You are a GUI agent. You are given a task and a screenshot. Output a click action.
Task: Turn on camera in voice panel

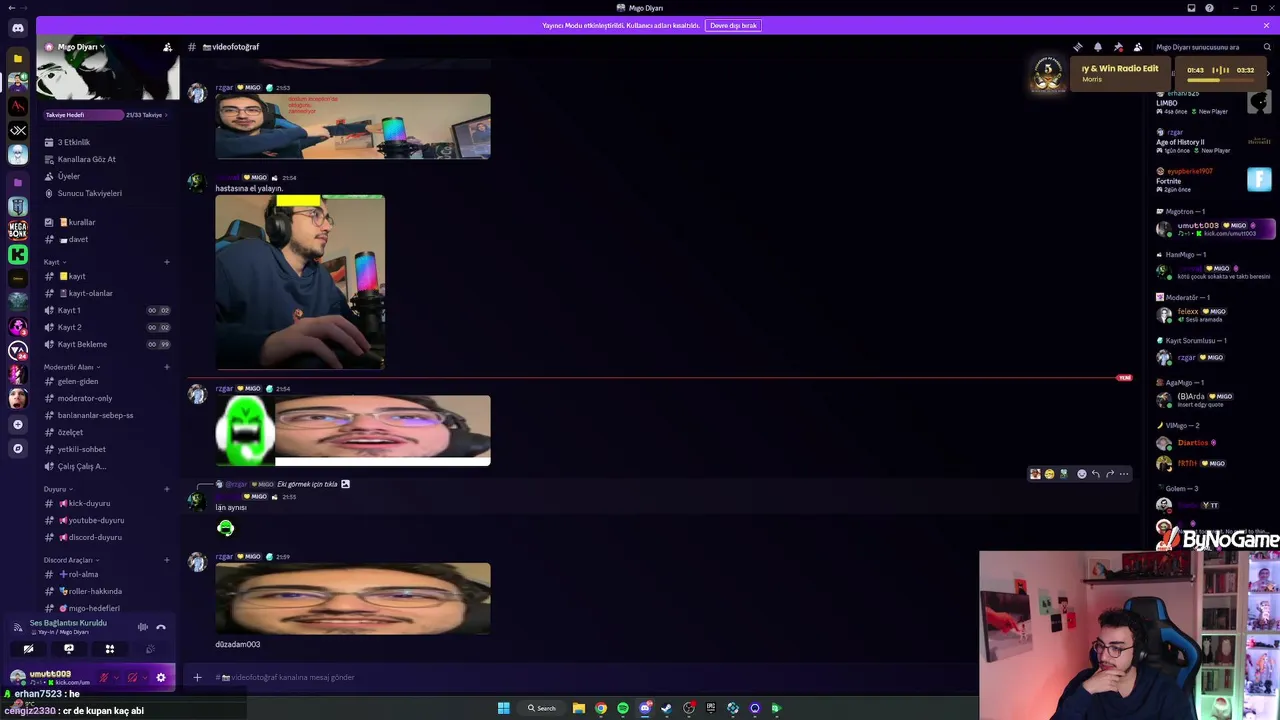point(28,649)
